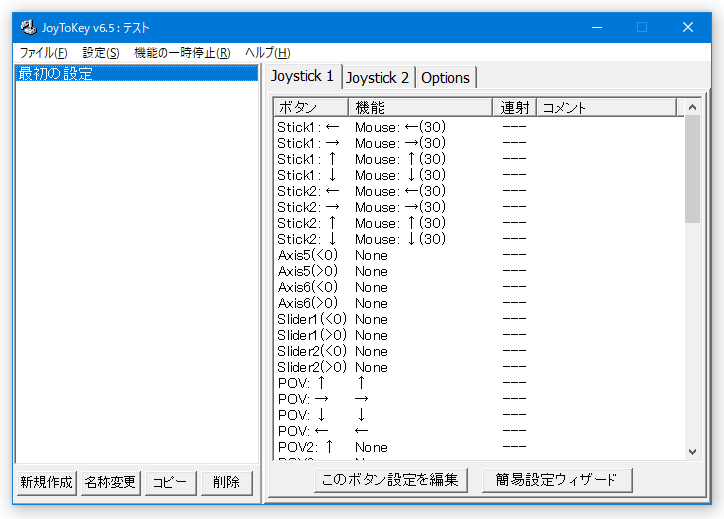Select the Axis6(<0) row

(479, 287)
